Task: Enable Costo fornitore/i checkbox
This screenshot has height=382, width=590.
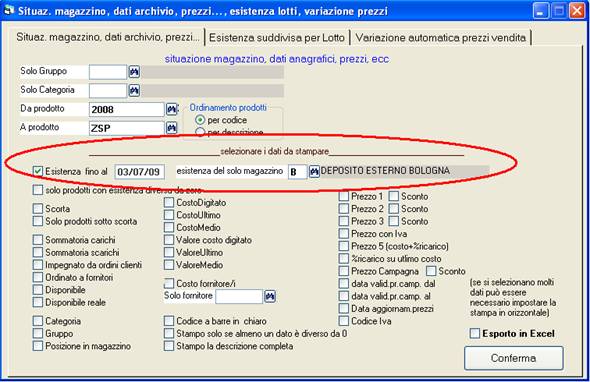Action: [169, 283]
